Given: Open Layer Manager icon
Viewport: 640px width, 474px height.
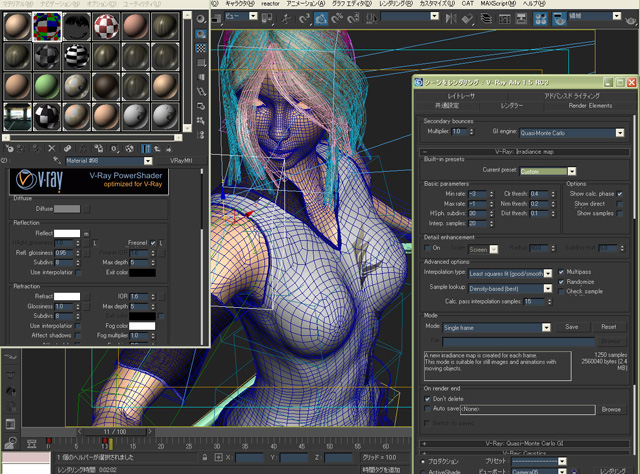Looking at the screenshot, I should 486,18.
